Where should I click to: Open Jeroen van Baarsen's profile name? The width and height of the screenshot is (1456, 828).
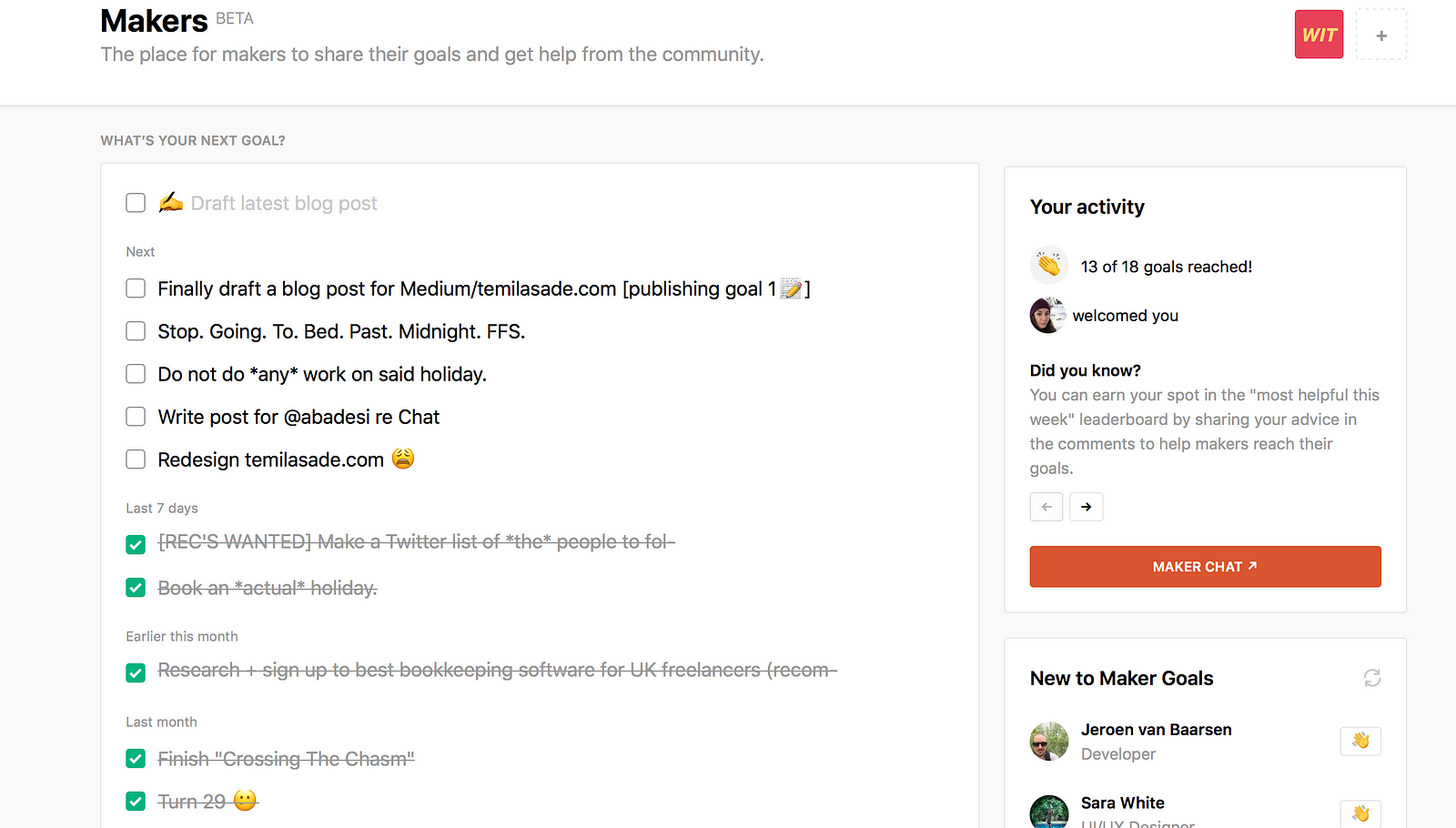(x=1156, y=730)
